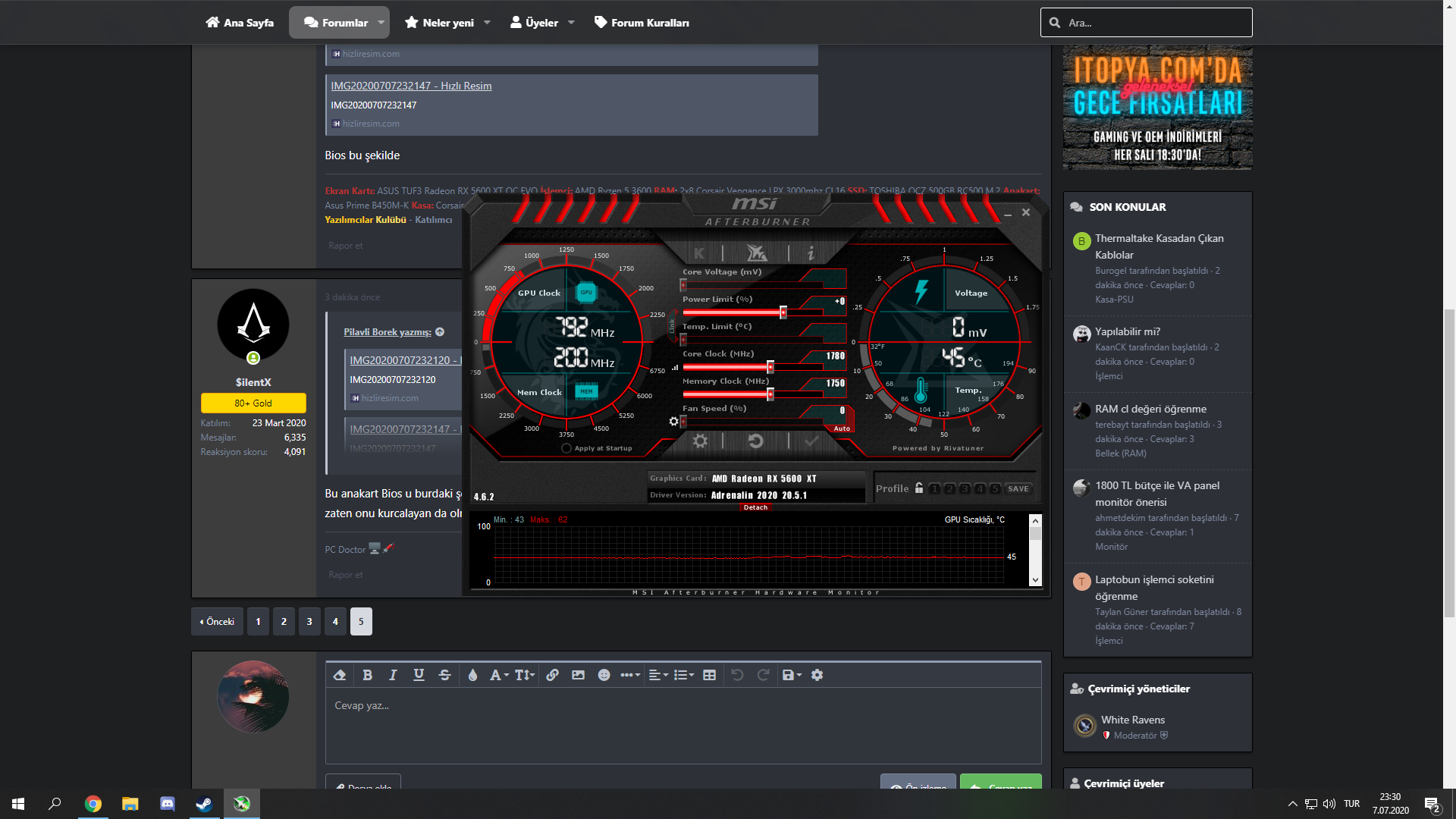This screenshot has width=1456, height=819.
Task: Select Afterburner profile slot 1
Action: click(934, 489)
